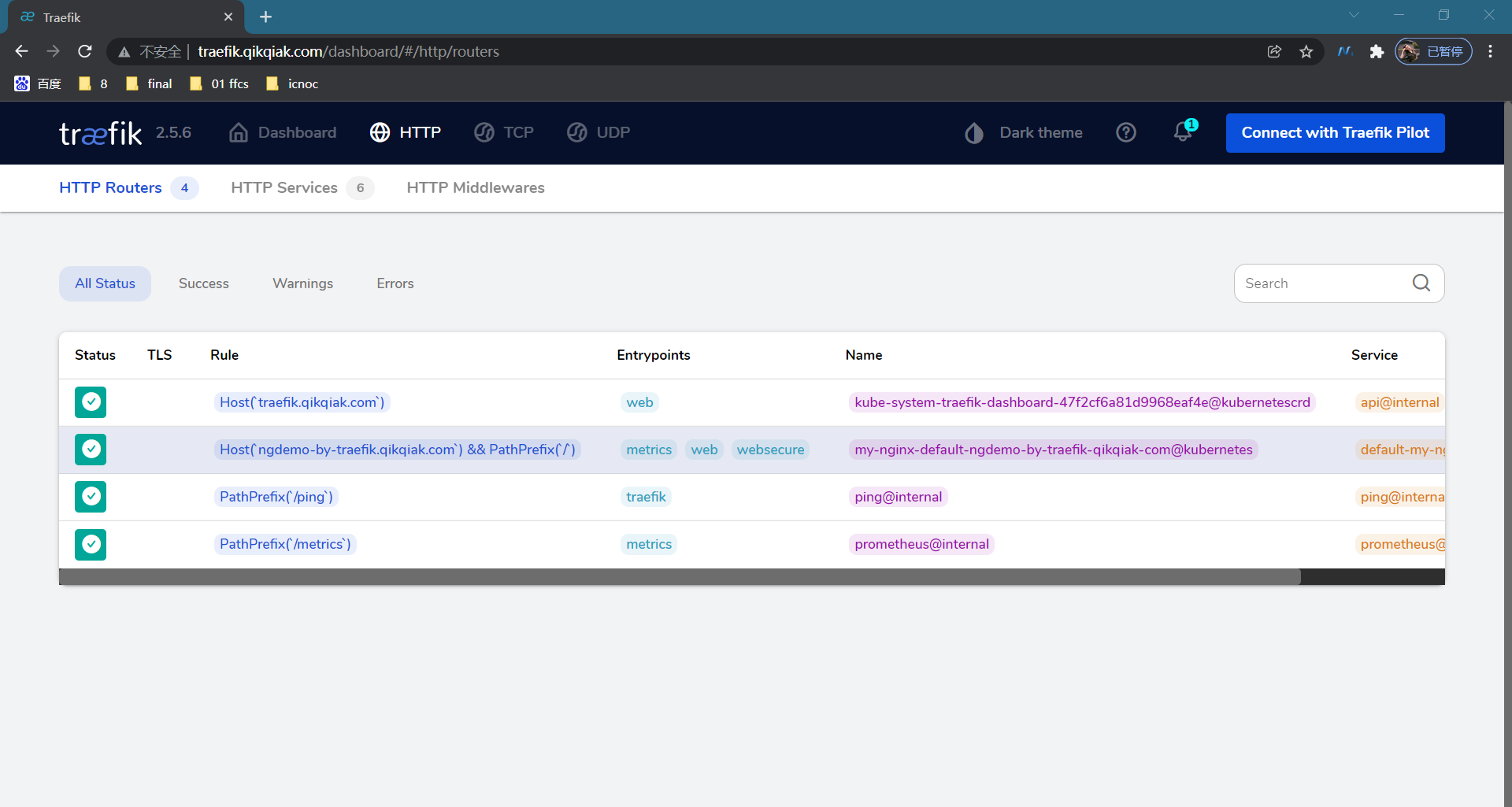Click metrics entrypoint in ngdemo row
This screenshot has height=807, width=1512.
pyautogui.click(x=649, y=450)
